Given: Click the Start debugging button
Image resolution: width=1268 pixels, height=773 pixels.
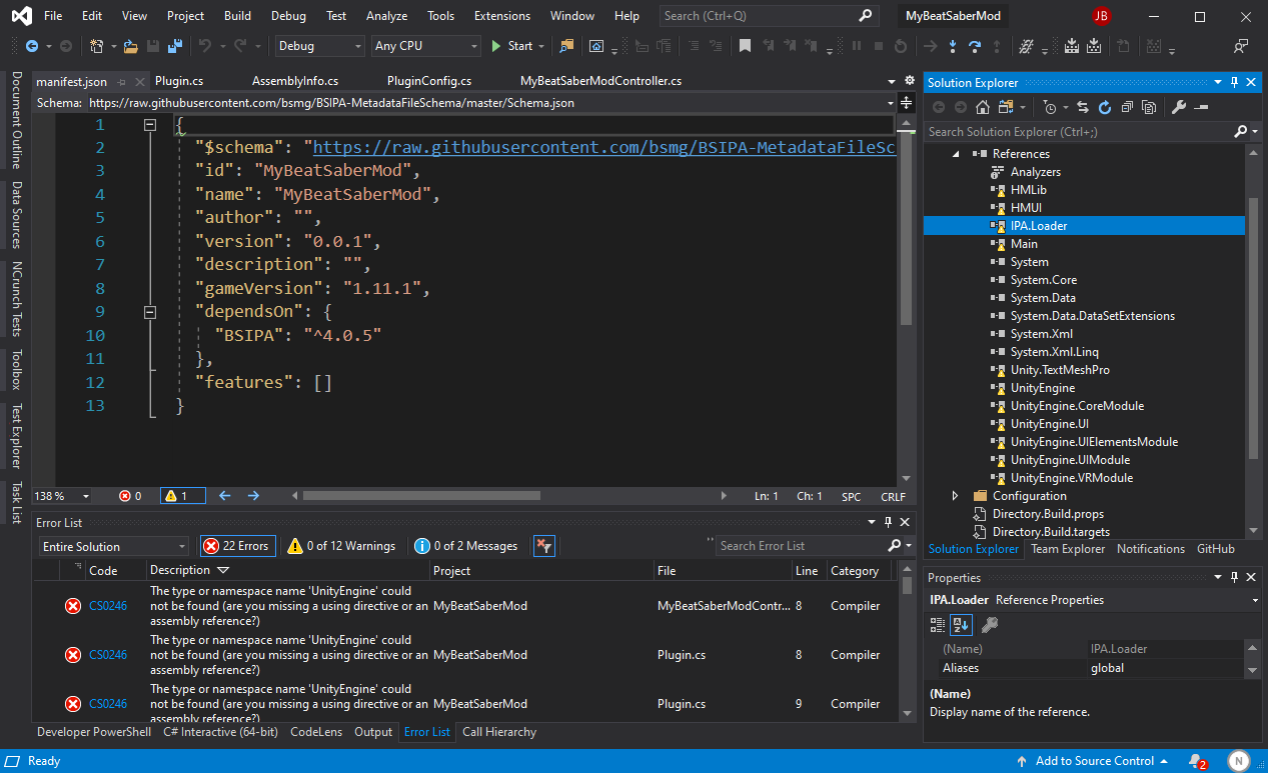Looking at the screenshot, I should click(x=511, y=46).
